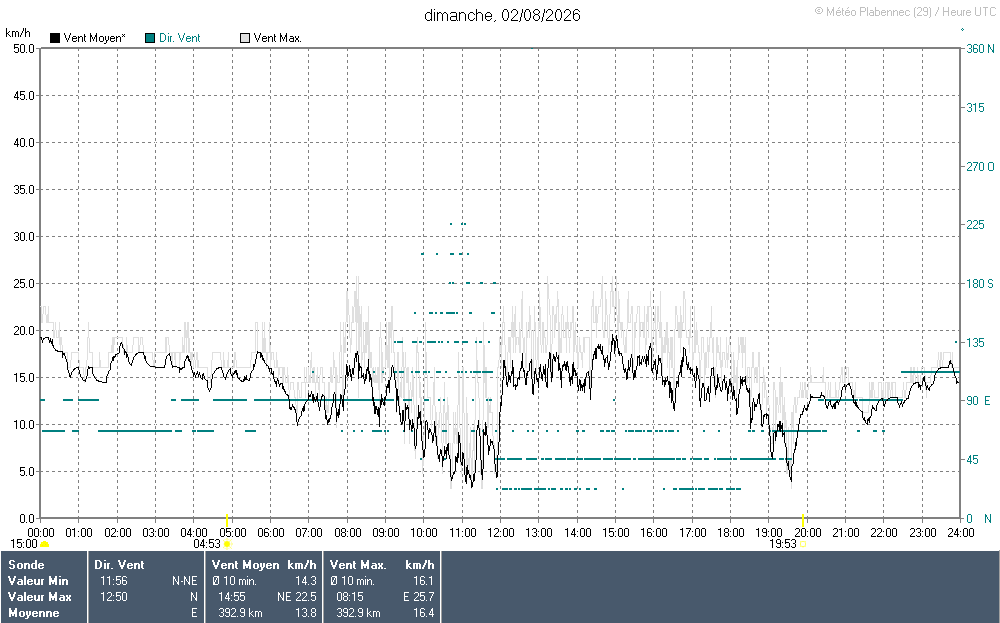Image resolution: width=1000 pixels, height=623 pixels.
Task: Click the yellow sunset tick on the time axis
Action: point(803,520)
